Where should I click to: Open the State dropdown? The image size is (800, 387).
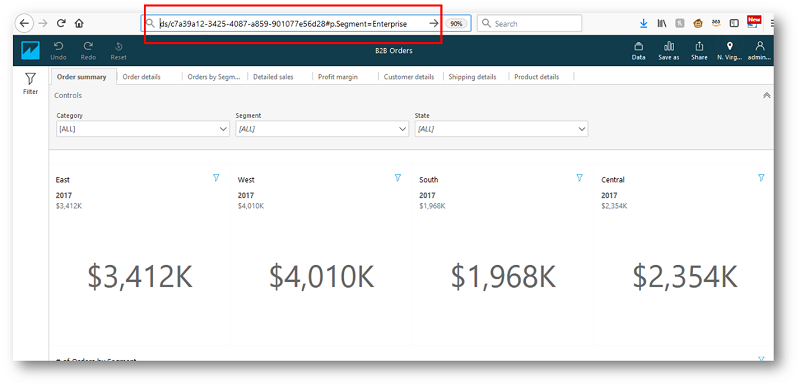[501, 129]
